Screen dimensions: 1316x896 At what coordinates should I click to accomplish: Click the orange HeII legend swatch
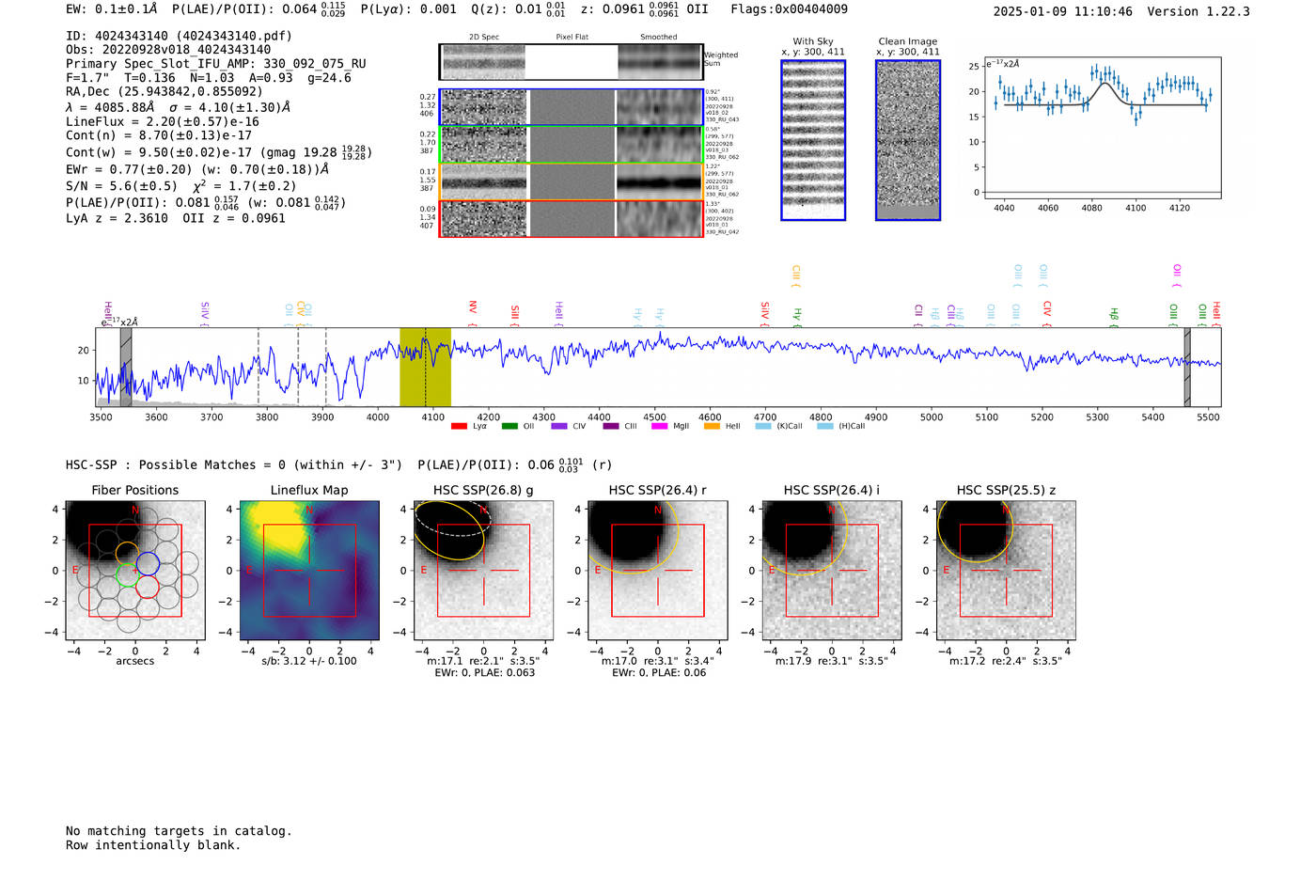pyautogui.click(x=712, y=427)
